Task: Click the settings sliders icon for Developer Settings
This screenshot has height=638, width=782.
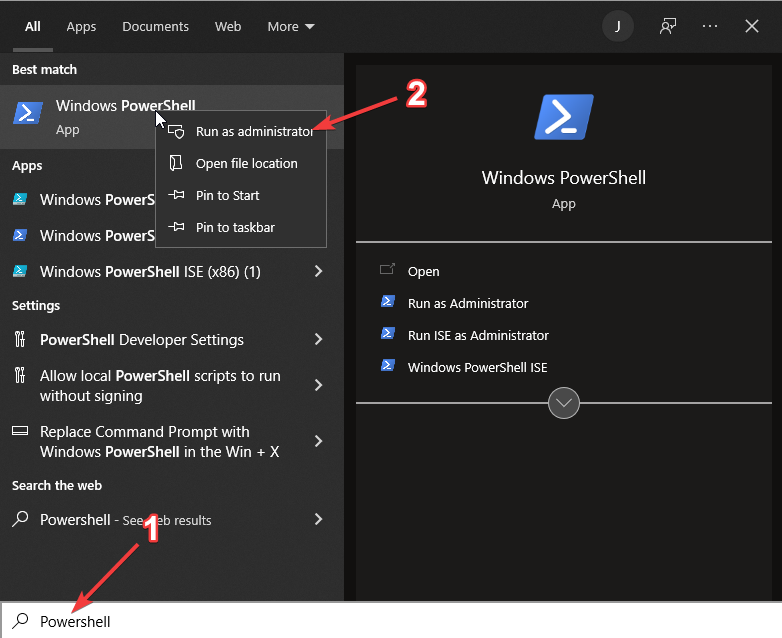Action: pos(19,339)
